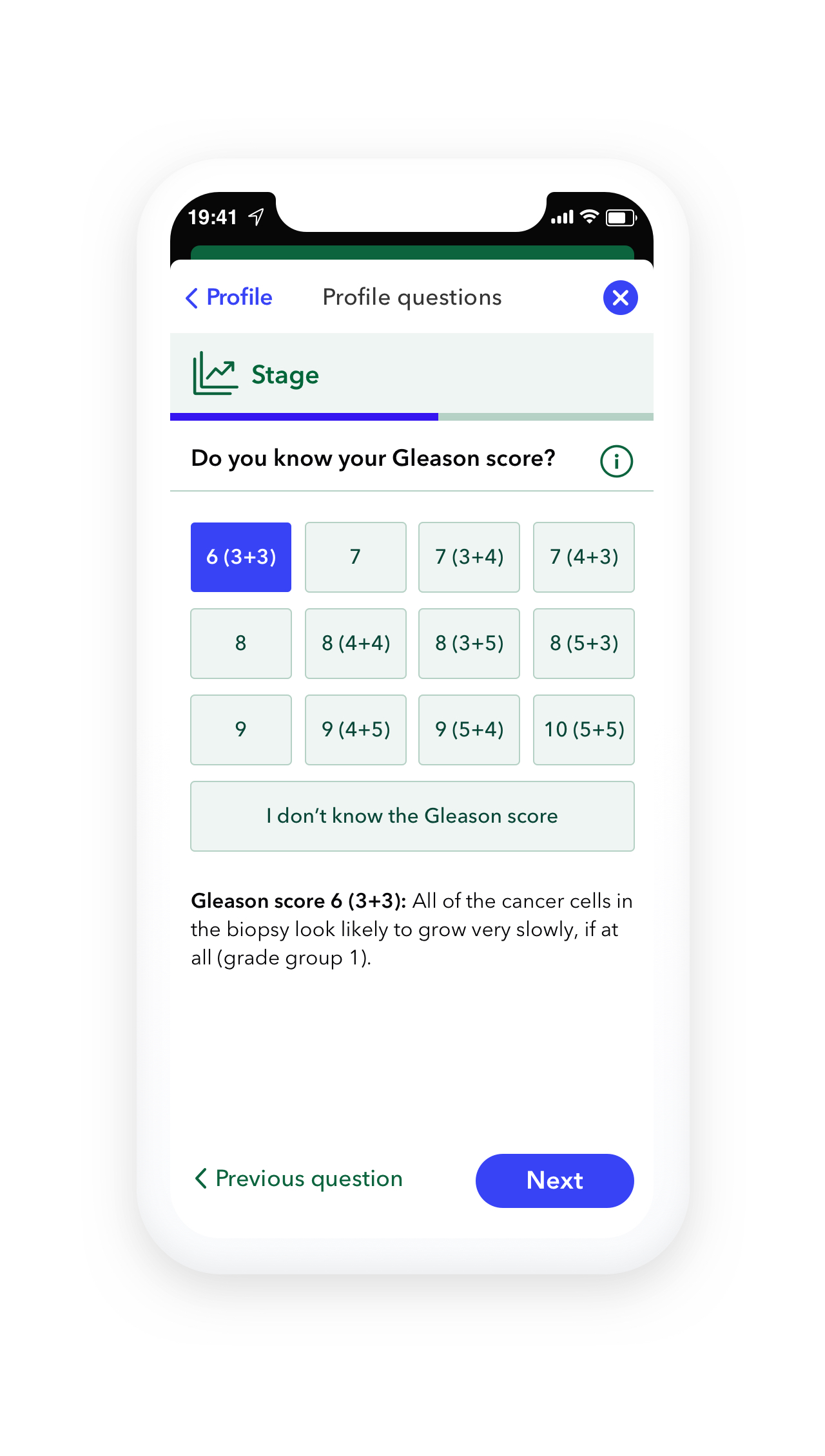Image resolution: width=825 pixels, height=1456 pixels.
Task: Select Gleason score 7 (3+4)
Action: (469, 557)
